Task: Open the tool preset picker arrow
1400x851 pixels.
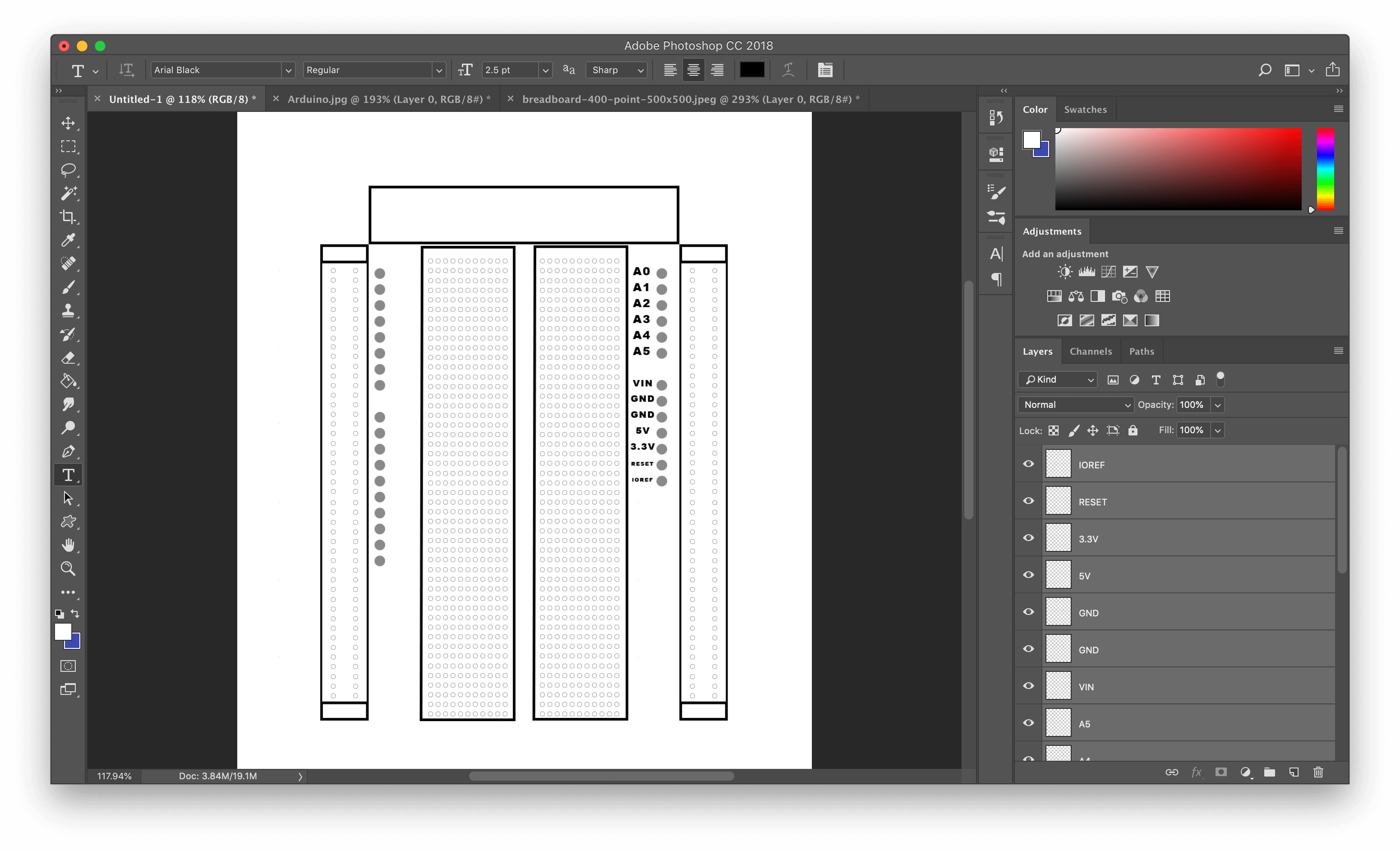Action: (x=96, y=71)
